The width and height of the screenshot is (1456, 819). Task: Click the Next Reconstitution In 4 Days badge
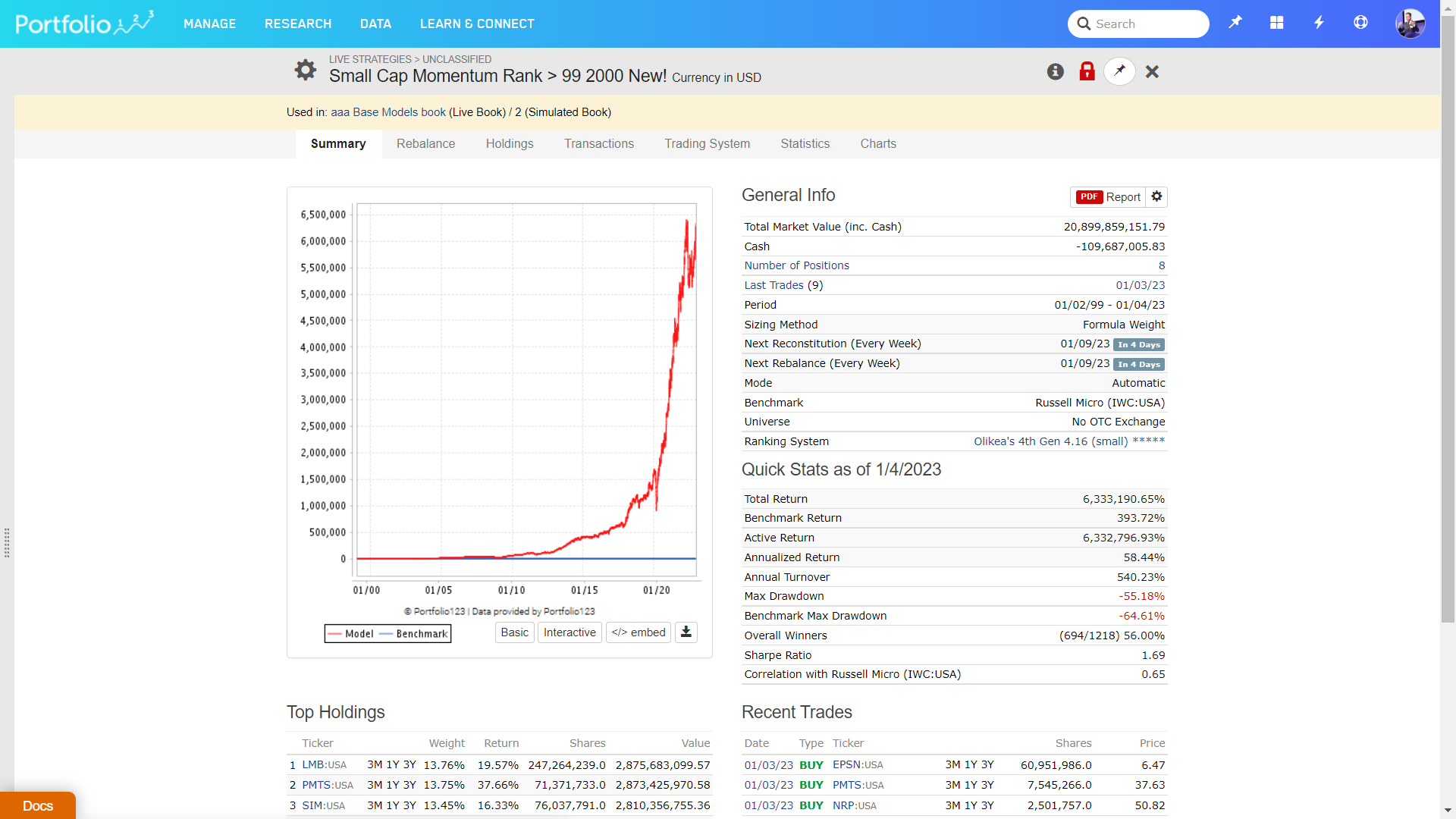1139,344
